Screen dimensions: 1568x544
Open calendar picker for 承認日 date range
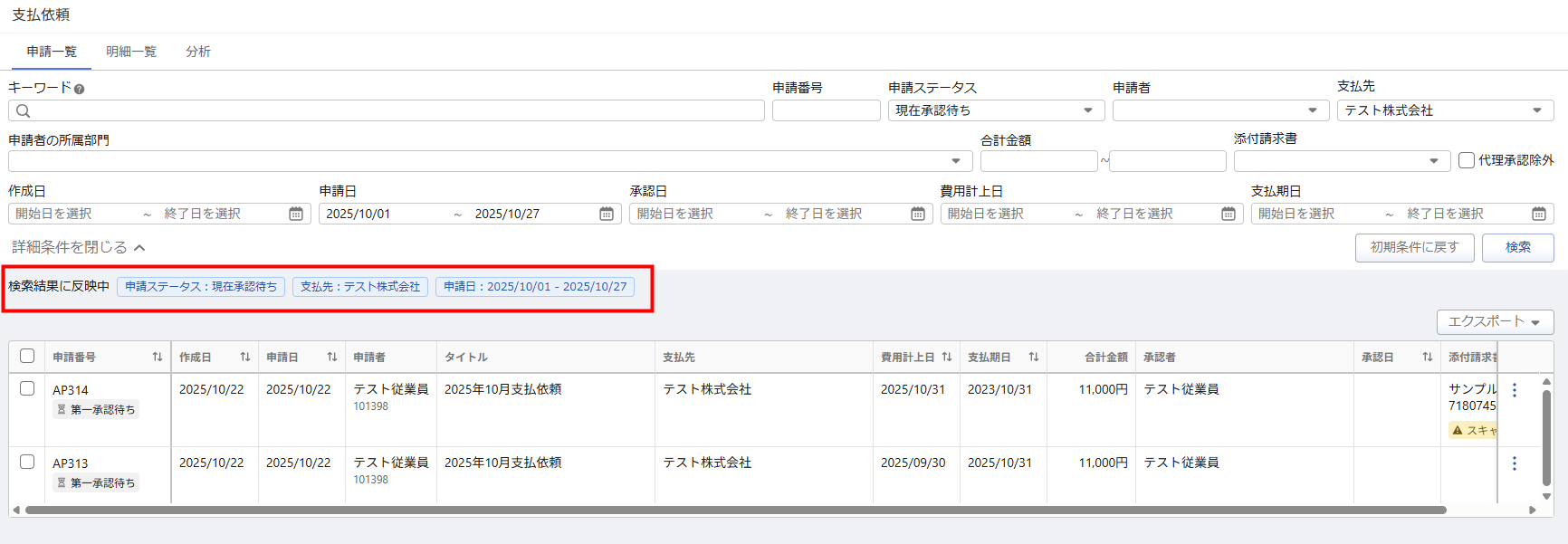click(918, 214)
